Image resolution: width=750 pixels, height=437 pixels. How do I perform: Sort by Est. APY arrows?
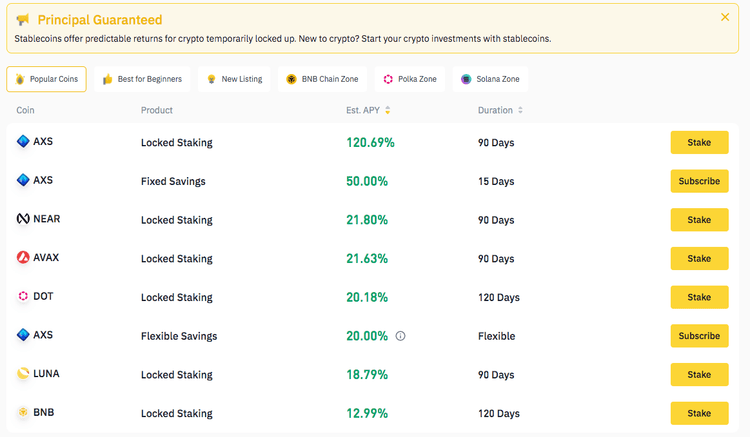387,110
